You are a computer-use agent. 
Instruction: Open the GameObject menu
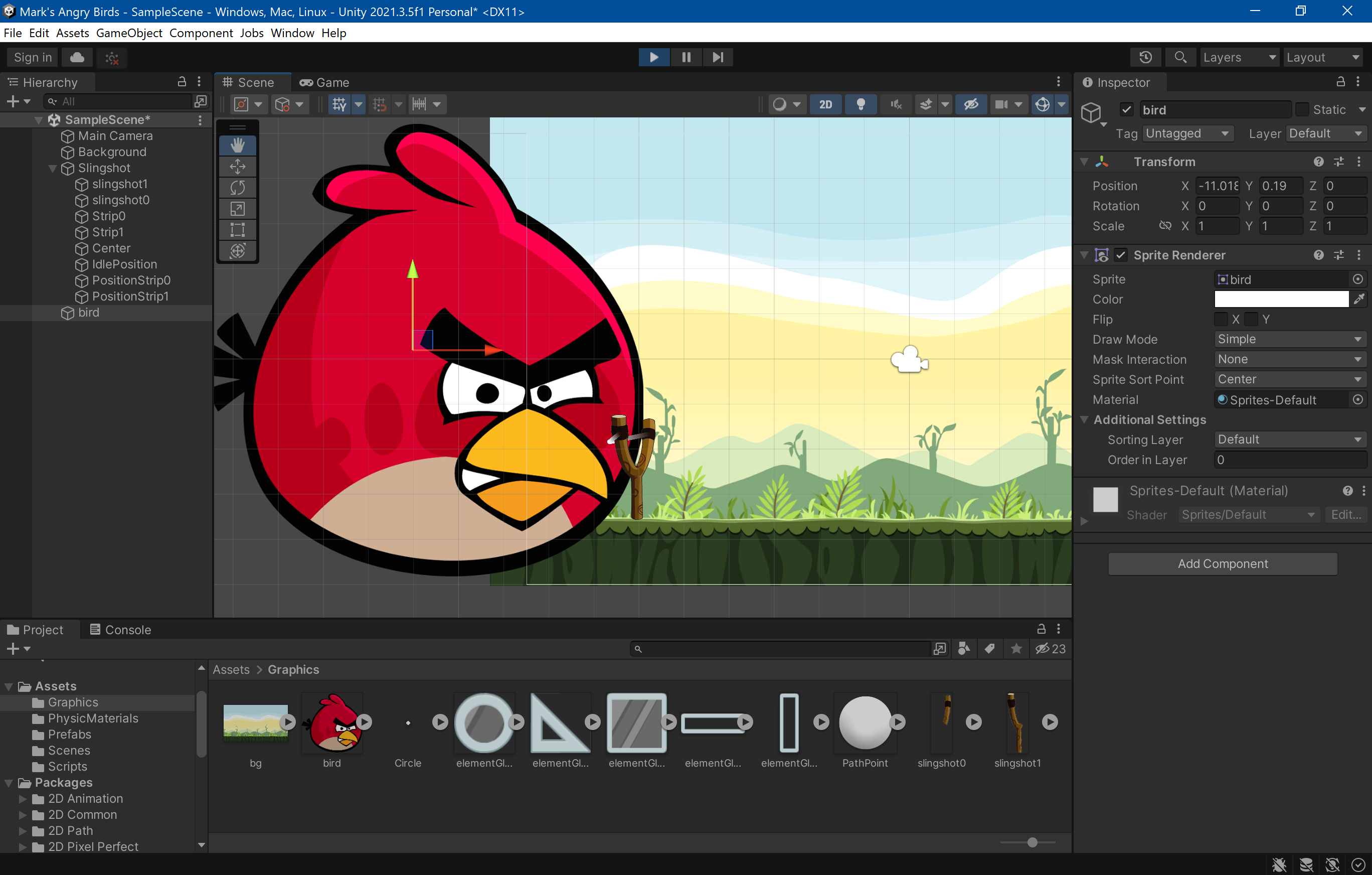click(129, 33)
